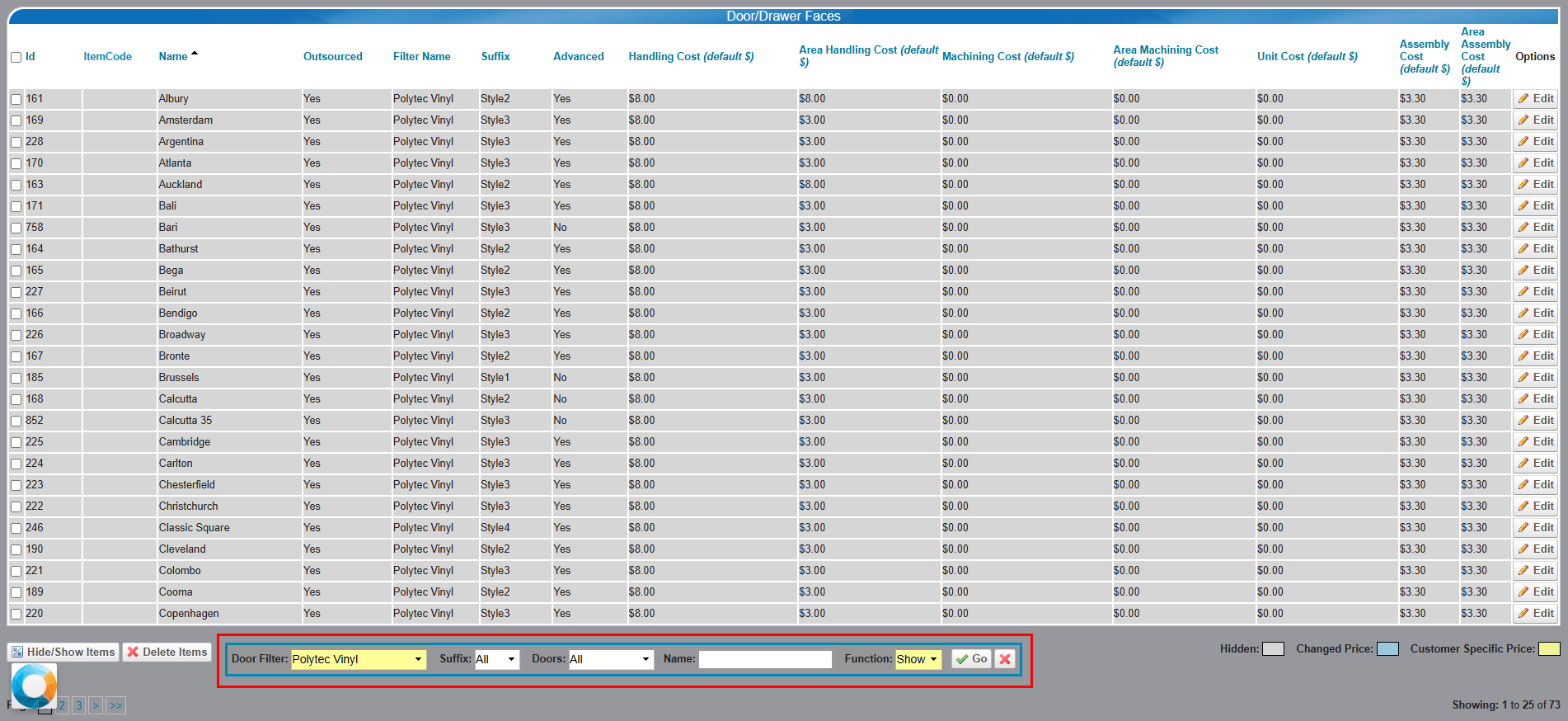Click the pencil Edit icon for Amsterdam
The width and height of the screenshot is (1568, 721).
(x=1523, y=120)
